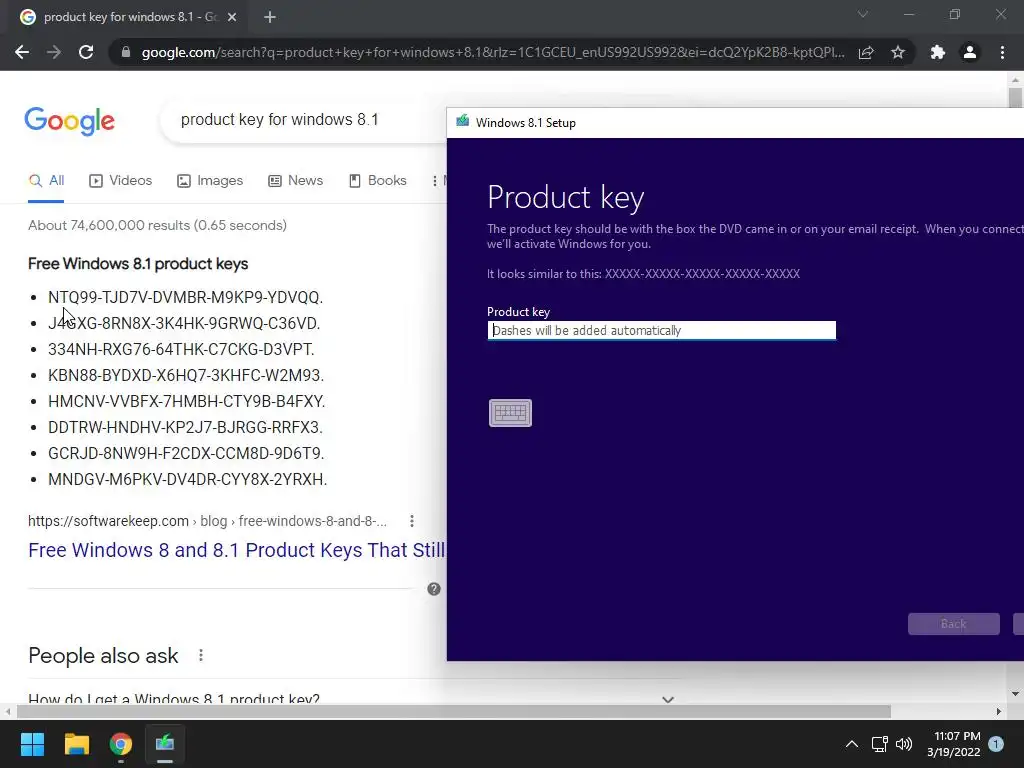Click the key KBN88-BYDXD-X6HQ7-3KHFC-W2M93

(x=186, y=376)
